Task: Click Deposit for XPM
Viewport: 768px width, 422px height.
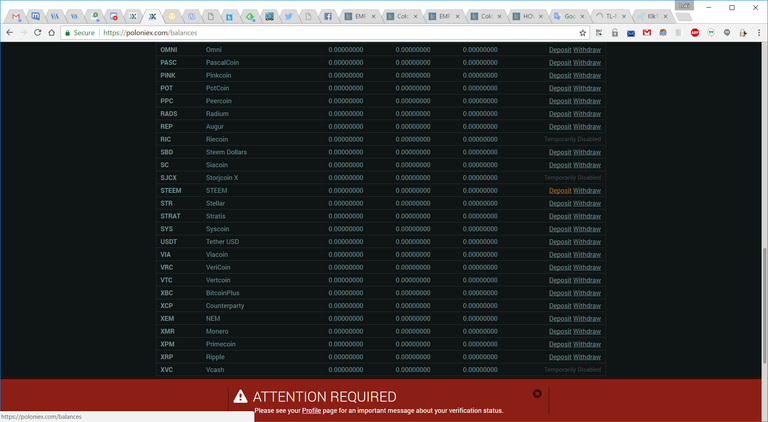Action: 560,344
